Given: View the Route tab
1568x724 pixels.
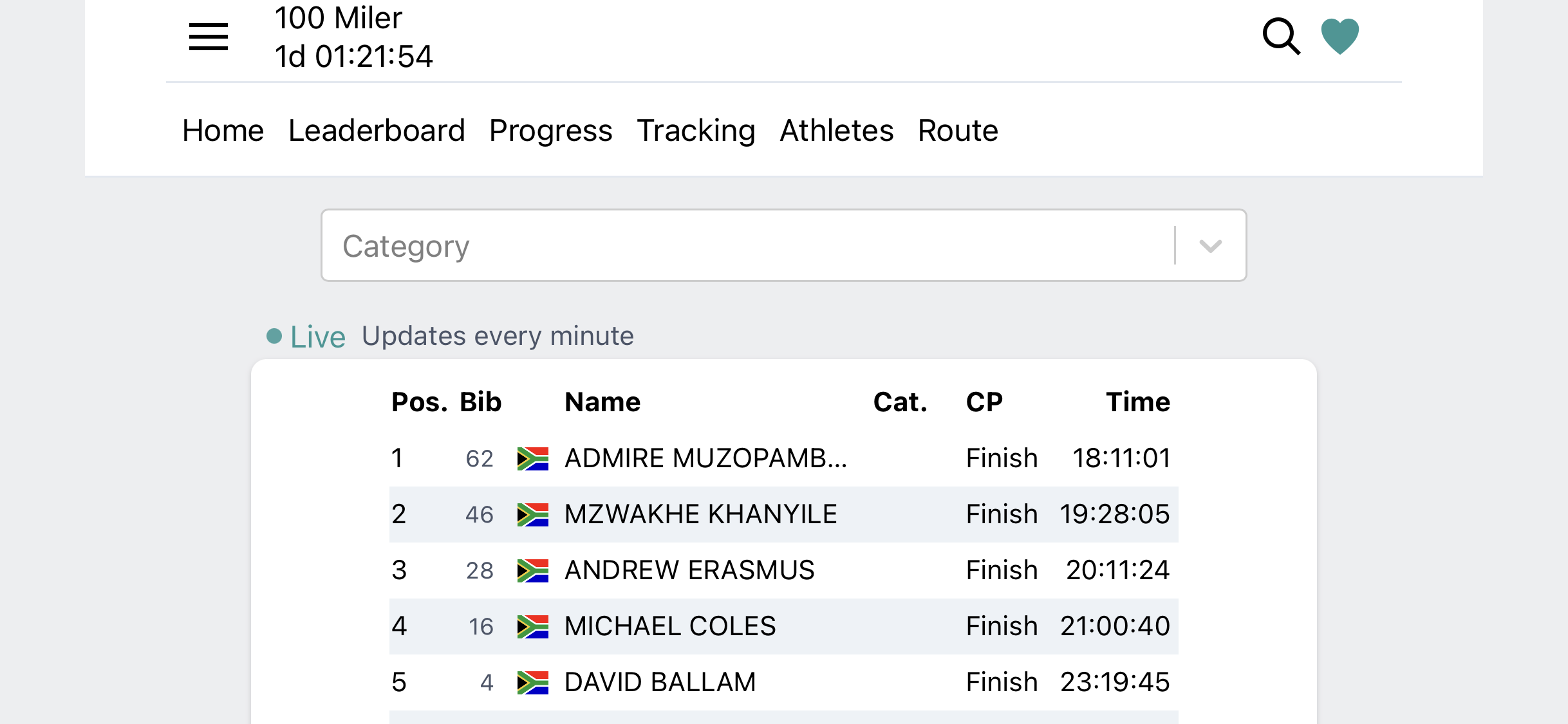Looking at the screenshot, I should [958, 131].
